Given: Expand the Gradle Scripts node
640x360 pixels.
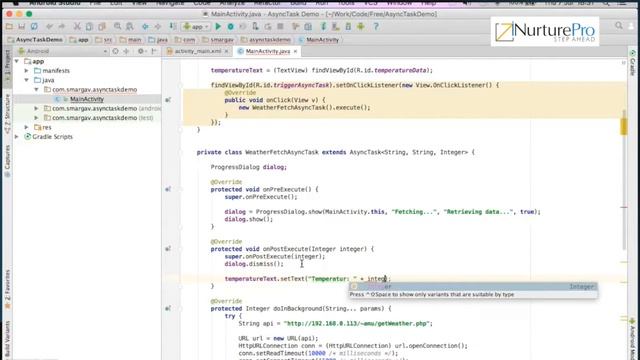Looking at the screenshot, I should click(17, 137).
